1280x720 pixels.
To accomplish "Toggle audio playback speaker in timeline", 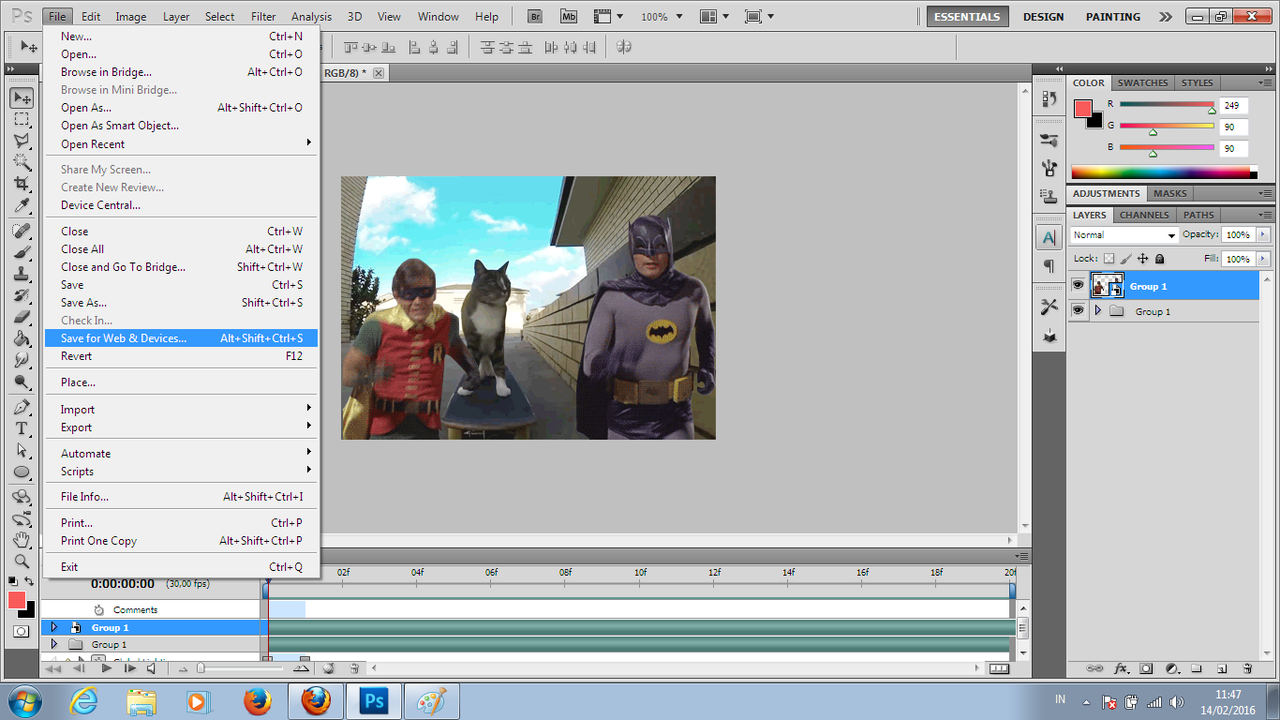I will point(152,668).
